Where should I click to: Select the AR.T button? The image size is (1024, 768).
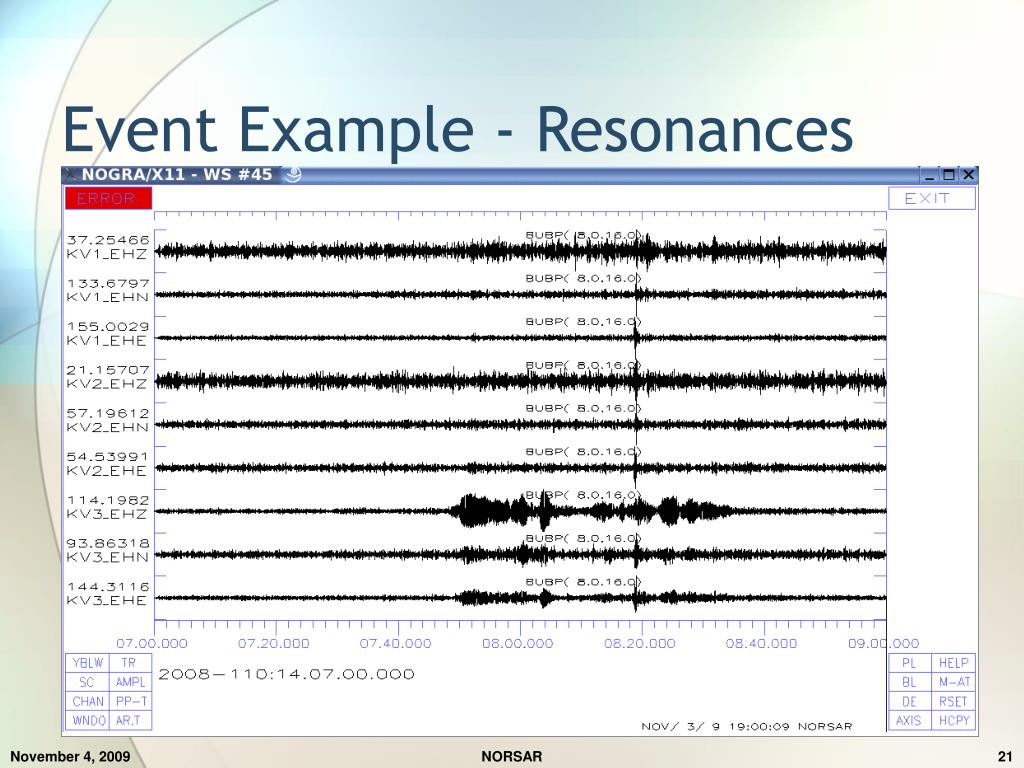(x=130, y=720)
